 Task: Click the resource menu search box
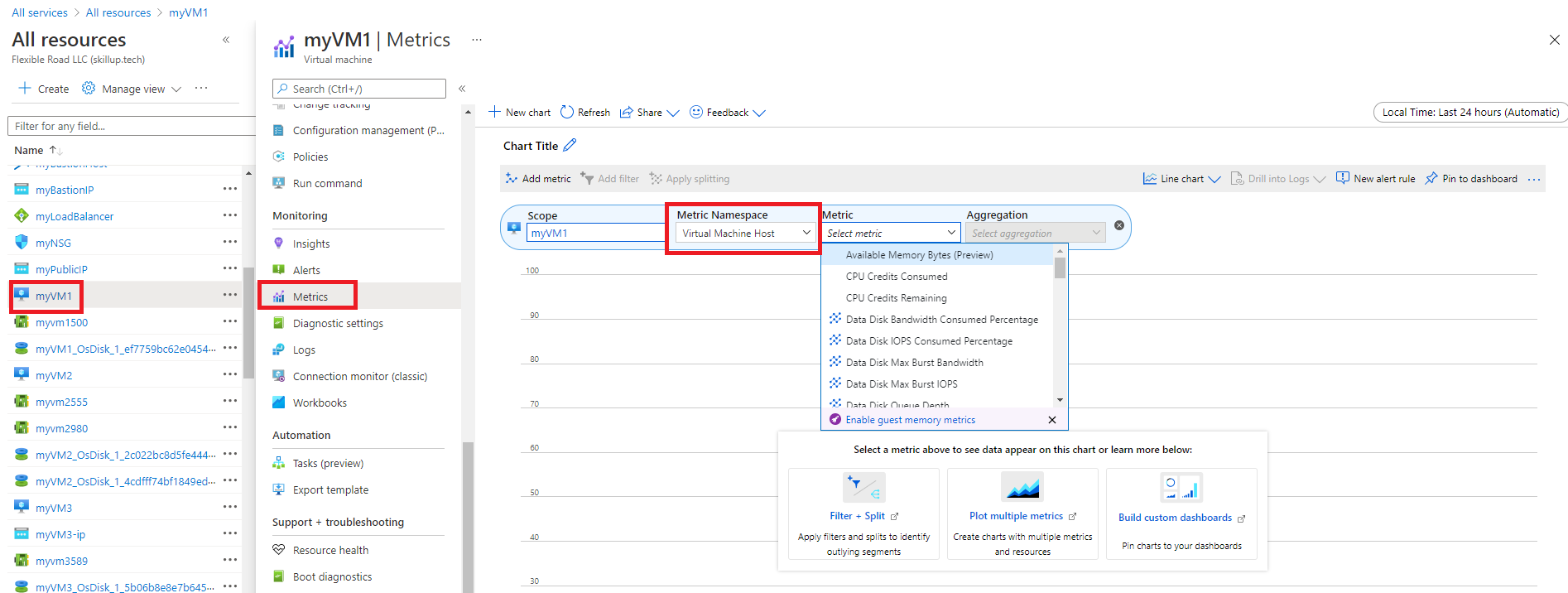tap(359, 89)
